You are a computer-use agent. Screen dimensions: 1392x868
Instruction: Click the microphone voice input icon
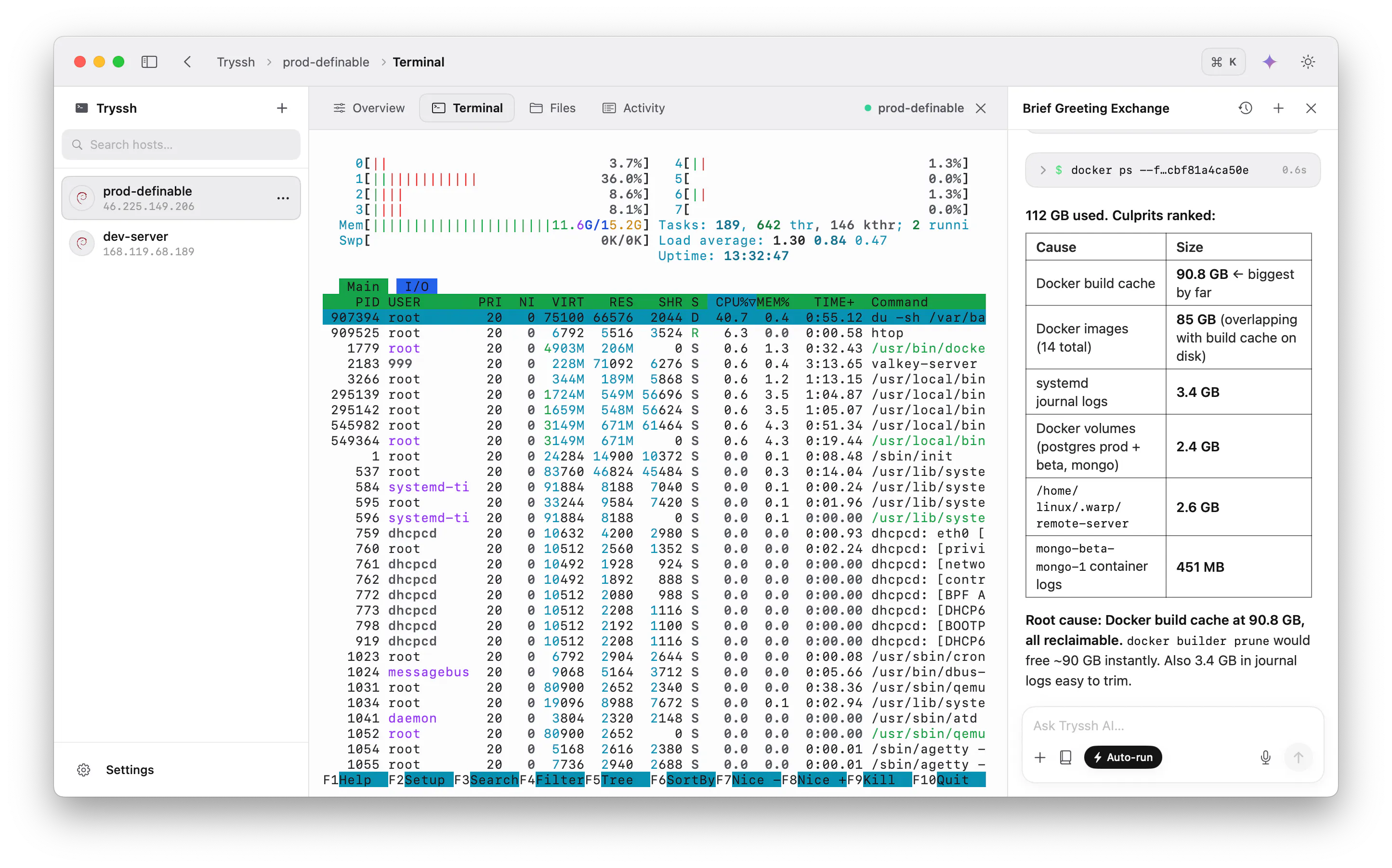tap(1265, 757)
